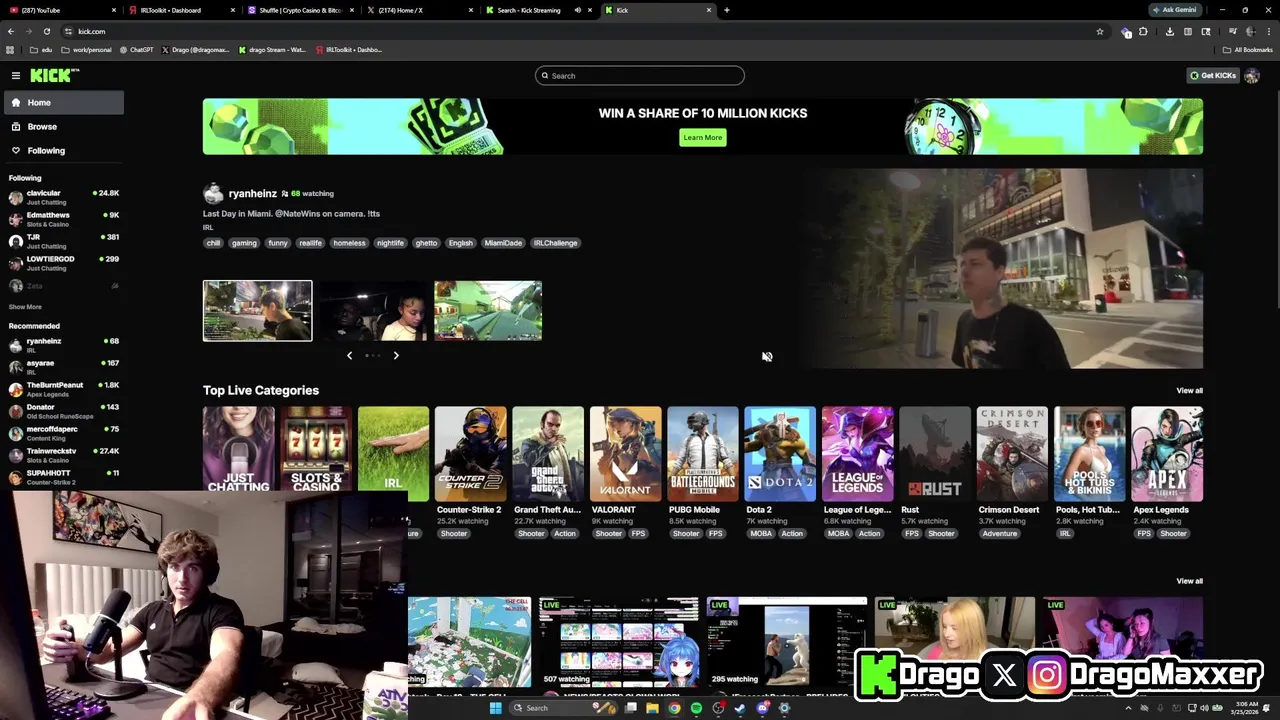Select the third featured stream thumbnail
1280x720 pixels.
point(488,311)
